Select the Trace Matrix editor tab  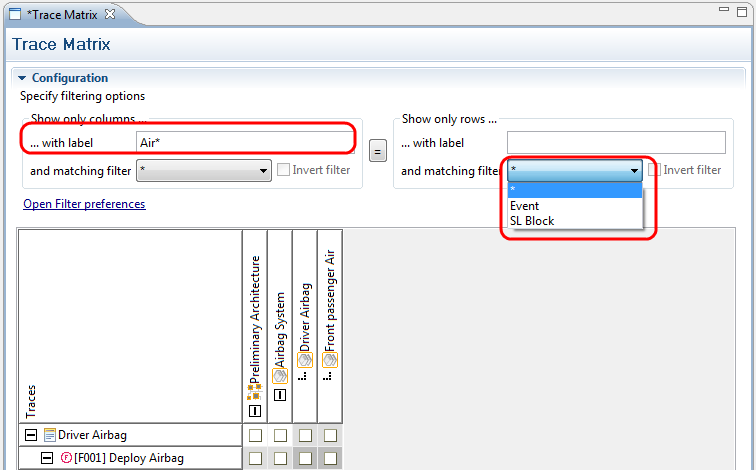(62, 15)
